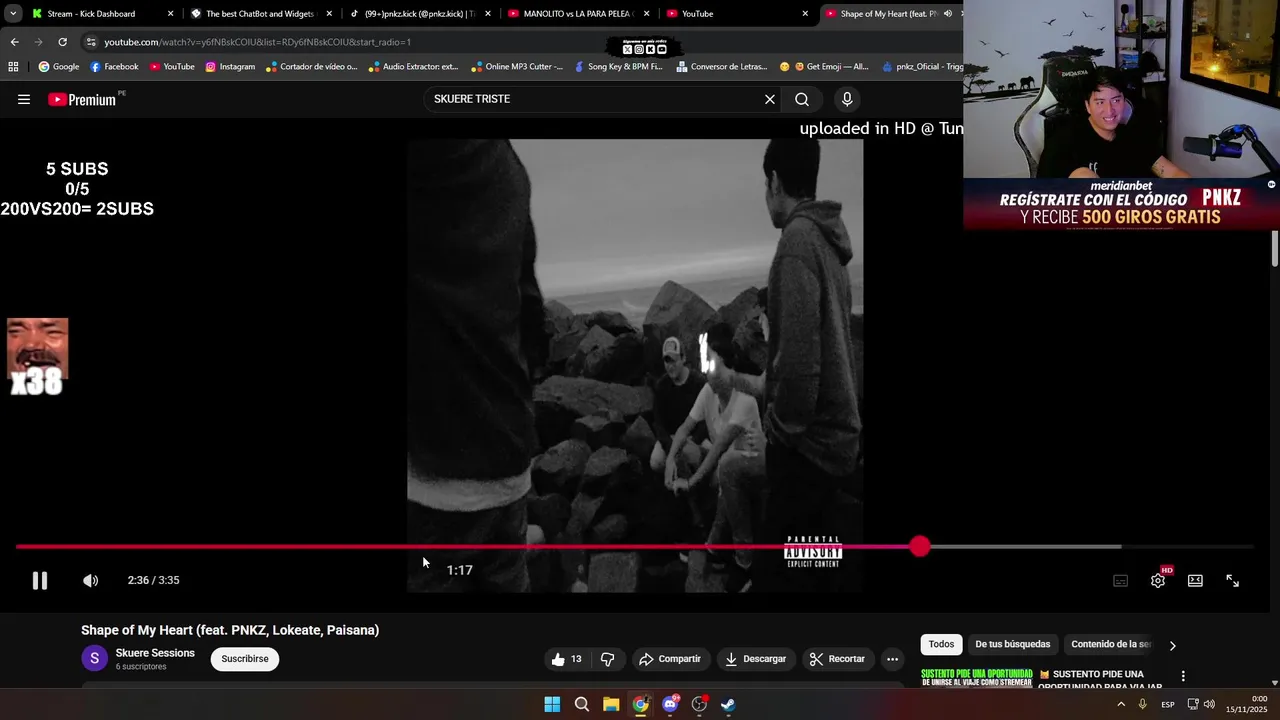Mute the video with the speaker icon
This screenshot has height=720, width=1280.
tap(91, 580)
